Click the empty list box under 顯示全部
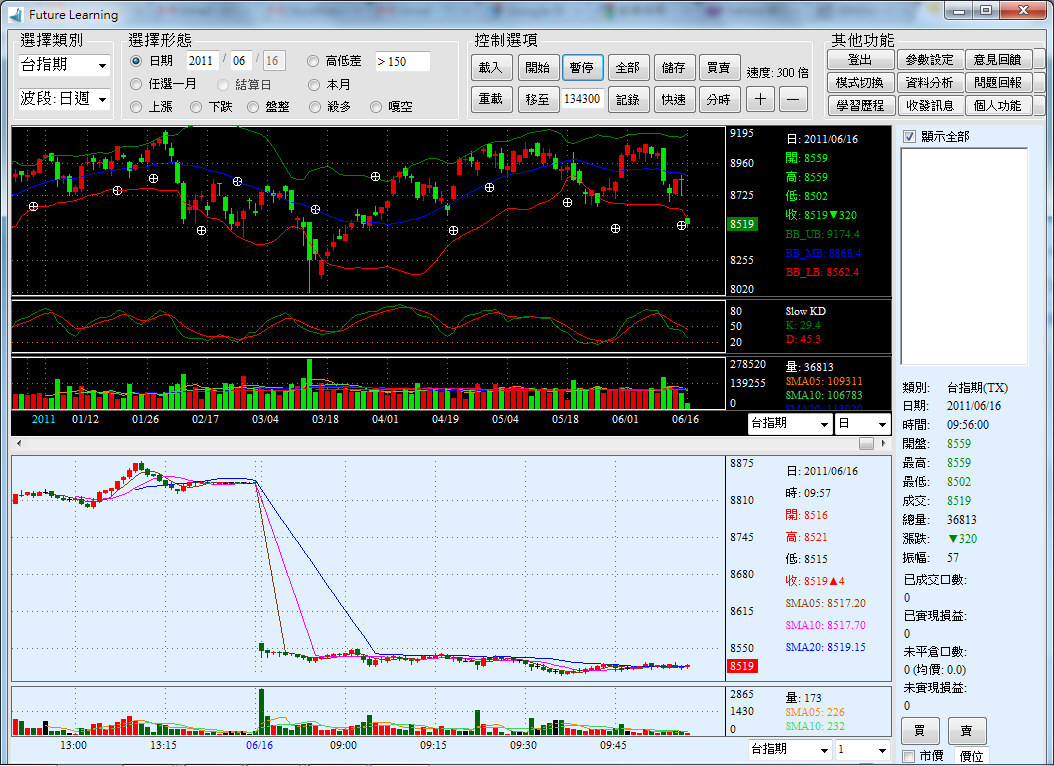 (964, 256)
